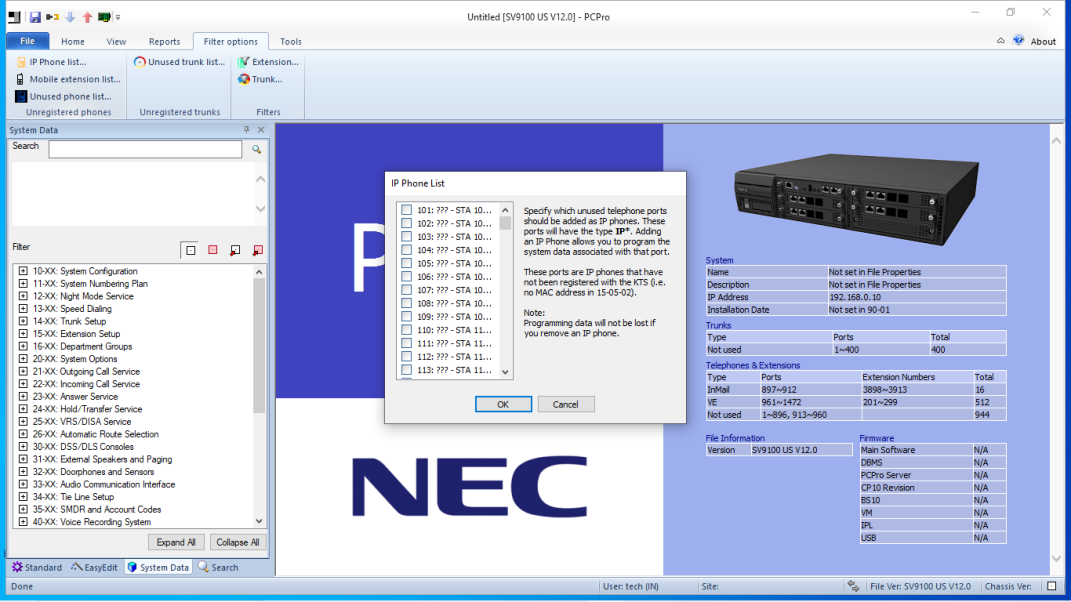
Task: Open the Trunk filter
Action: (x=260, y=79)
